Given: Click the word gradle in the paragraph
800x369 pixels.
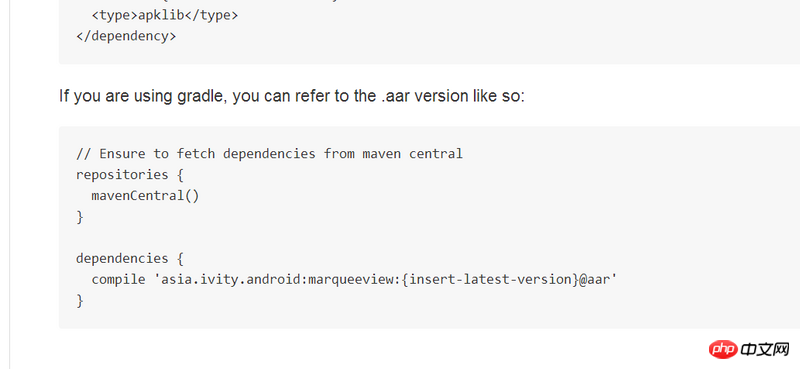Looking at the screenshot, I should (202, 96).
